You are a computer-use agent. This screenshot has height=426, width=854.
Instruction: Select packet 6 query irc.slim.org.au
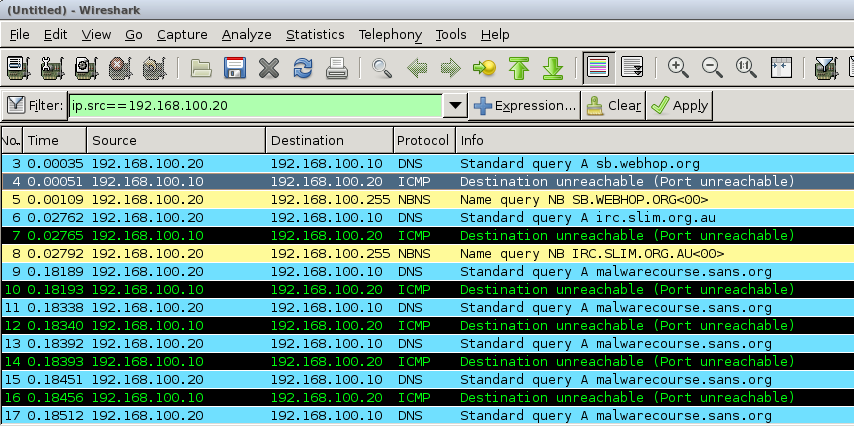pyautogui.click(x=428, y=217)
